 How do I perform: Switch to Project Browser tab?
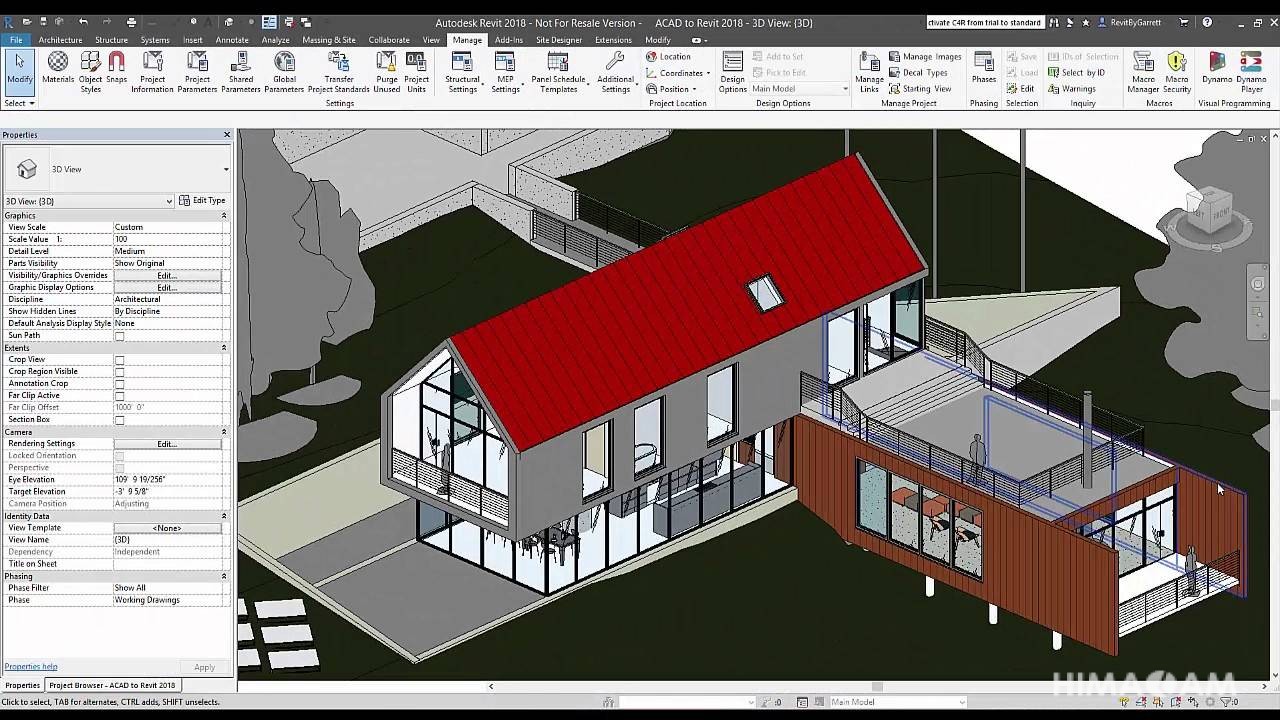tap(112, 686)
